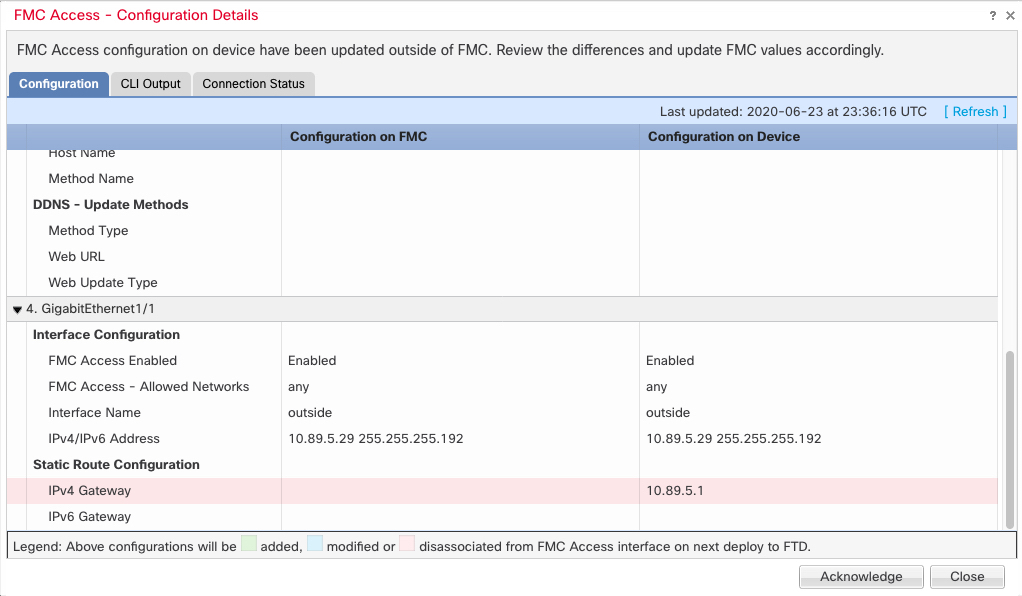Click the 'DDNS - Update Methods' heading
This screenshot has height=596, width=1022.
[110, 205]
